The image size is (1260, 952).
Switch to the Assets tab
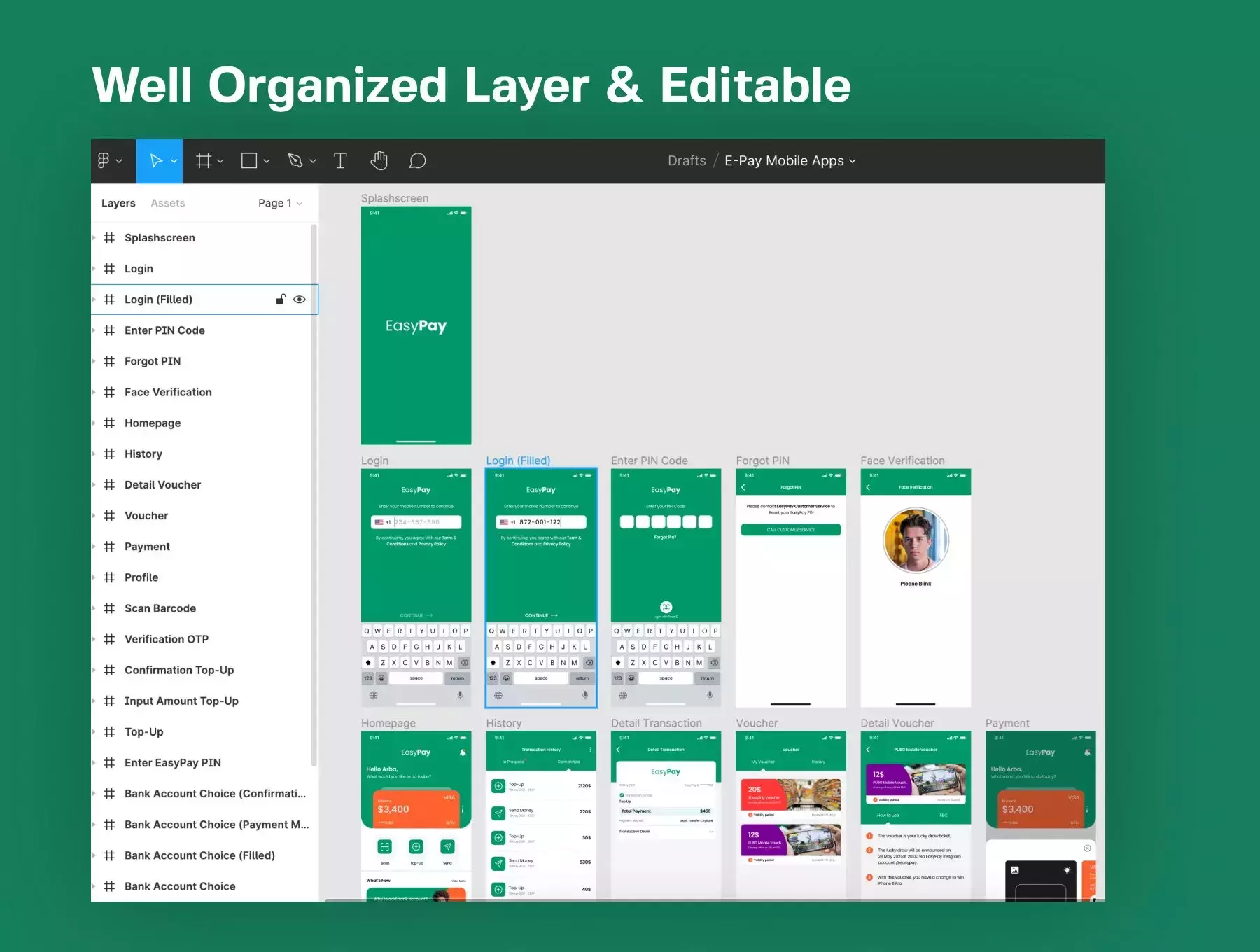pos(168,203)
